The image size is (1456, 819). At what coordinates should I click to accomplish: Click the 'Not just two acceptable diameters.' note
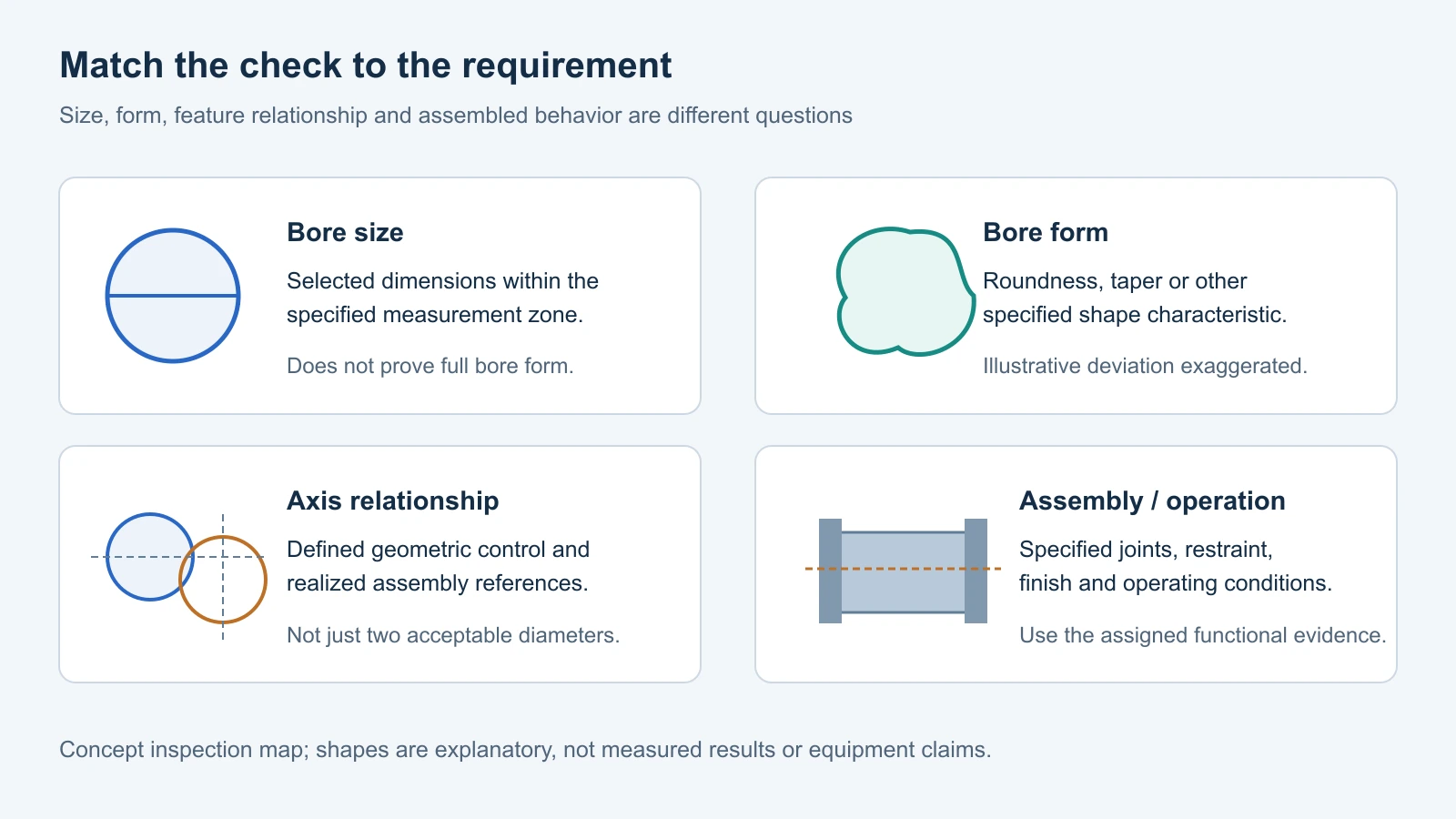[x=453, y=635]
